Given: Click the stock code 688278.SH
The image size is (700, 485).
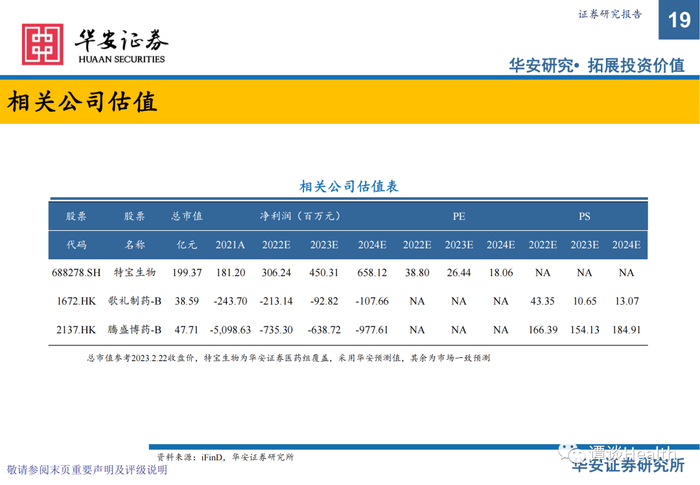Looking at the screenshot, I should [76, 272].
